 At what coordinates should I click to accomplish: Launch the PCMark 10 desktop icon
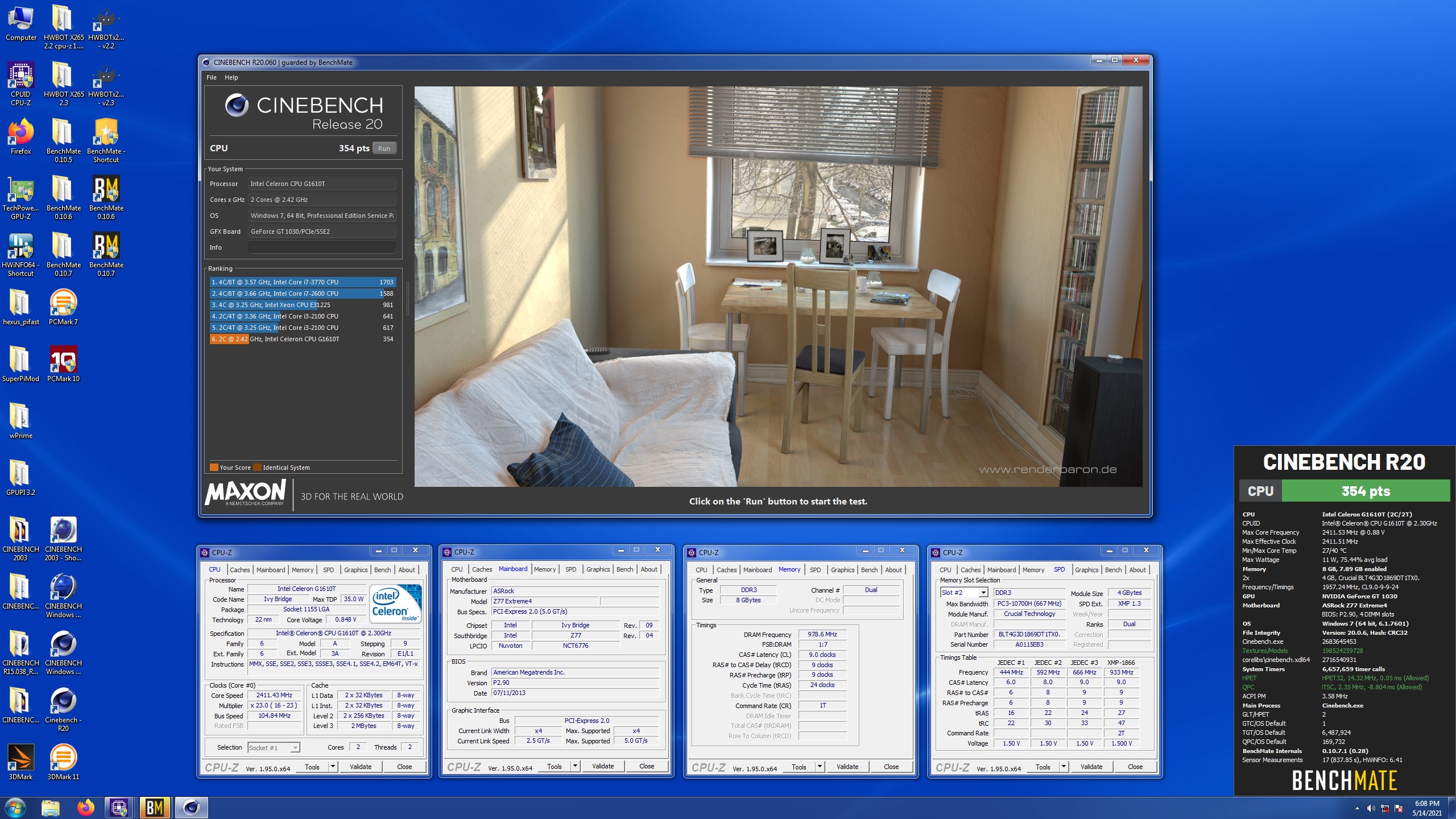[x=63, y=364]
